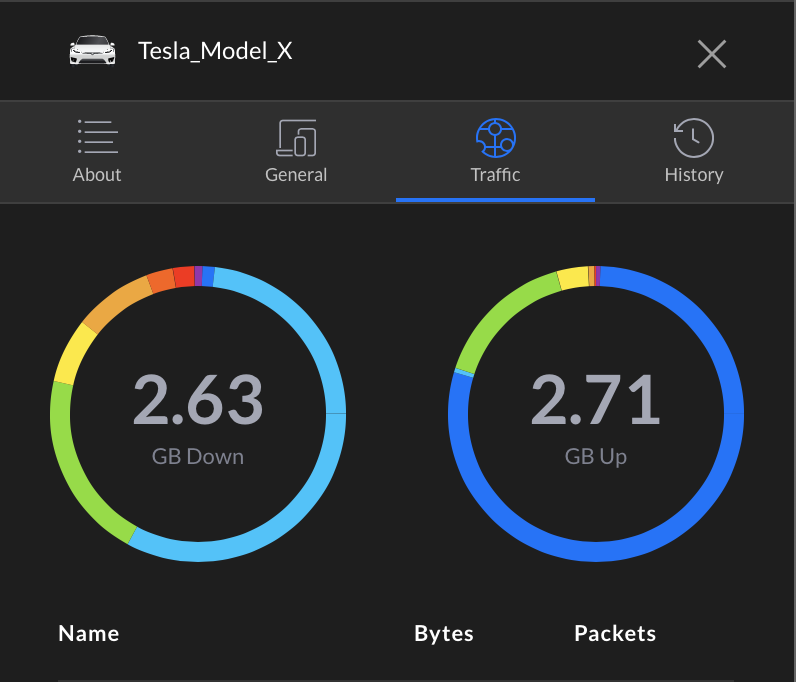
Task: Open the About tab
Action: point(97,151)
